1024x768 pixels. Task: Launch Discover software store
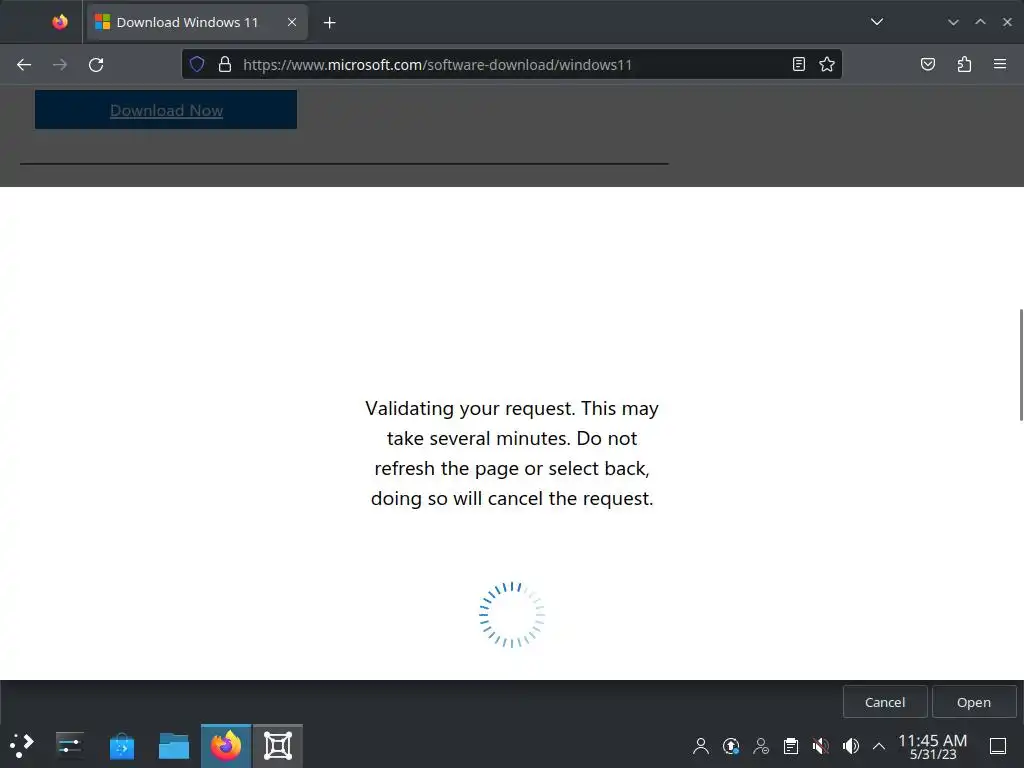121,745
